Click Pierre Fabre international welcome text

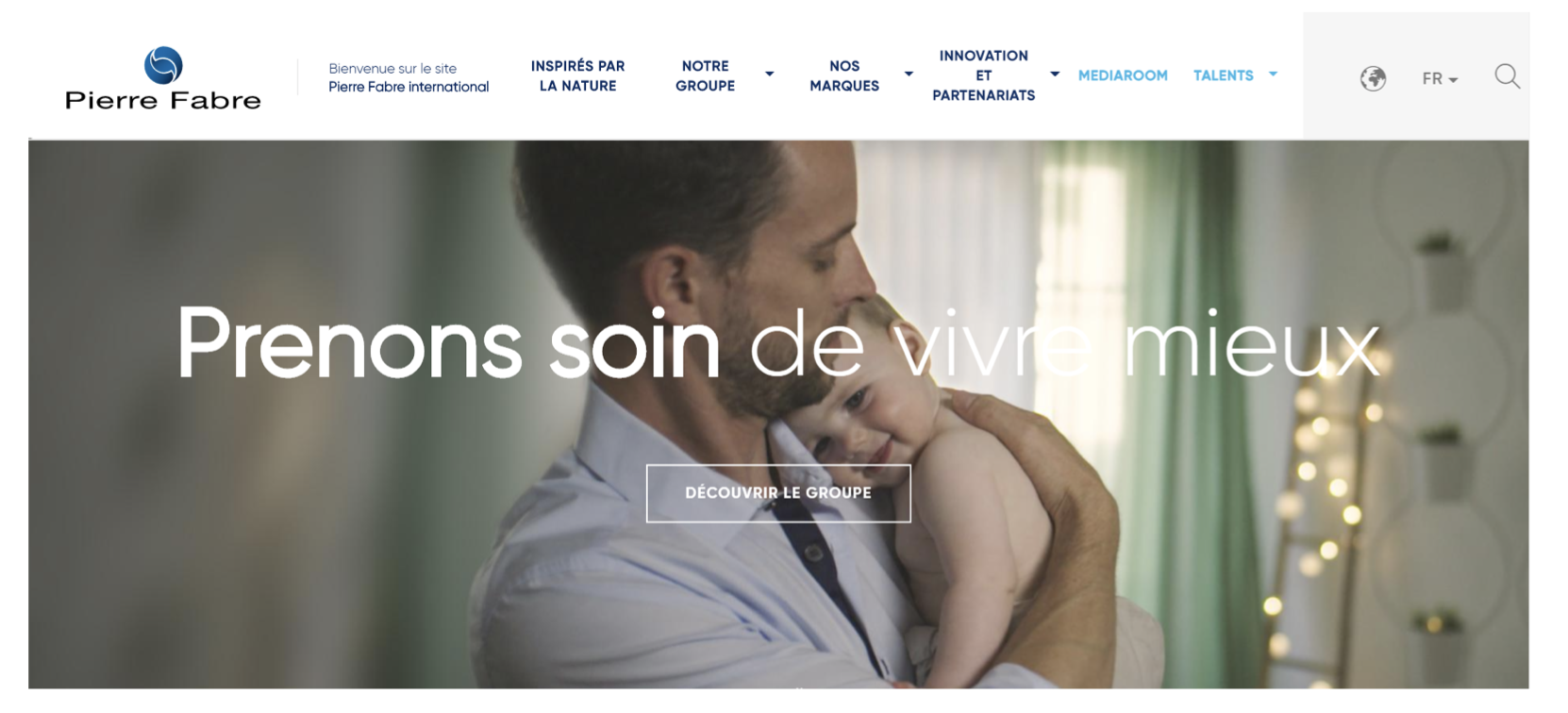pos(409,87)
